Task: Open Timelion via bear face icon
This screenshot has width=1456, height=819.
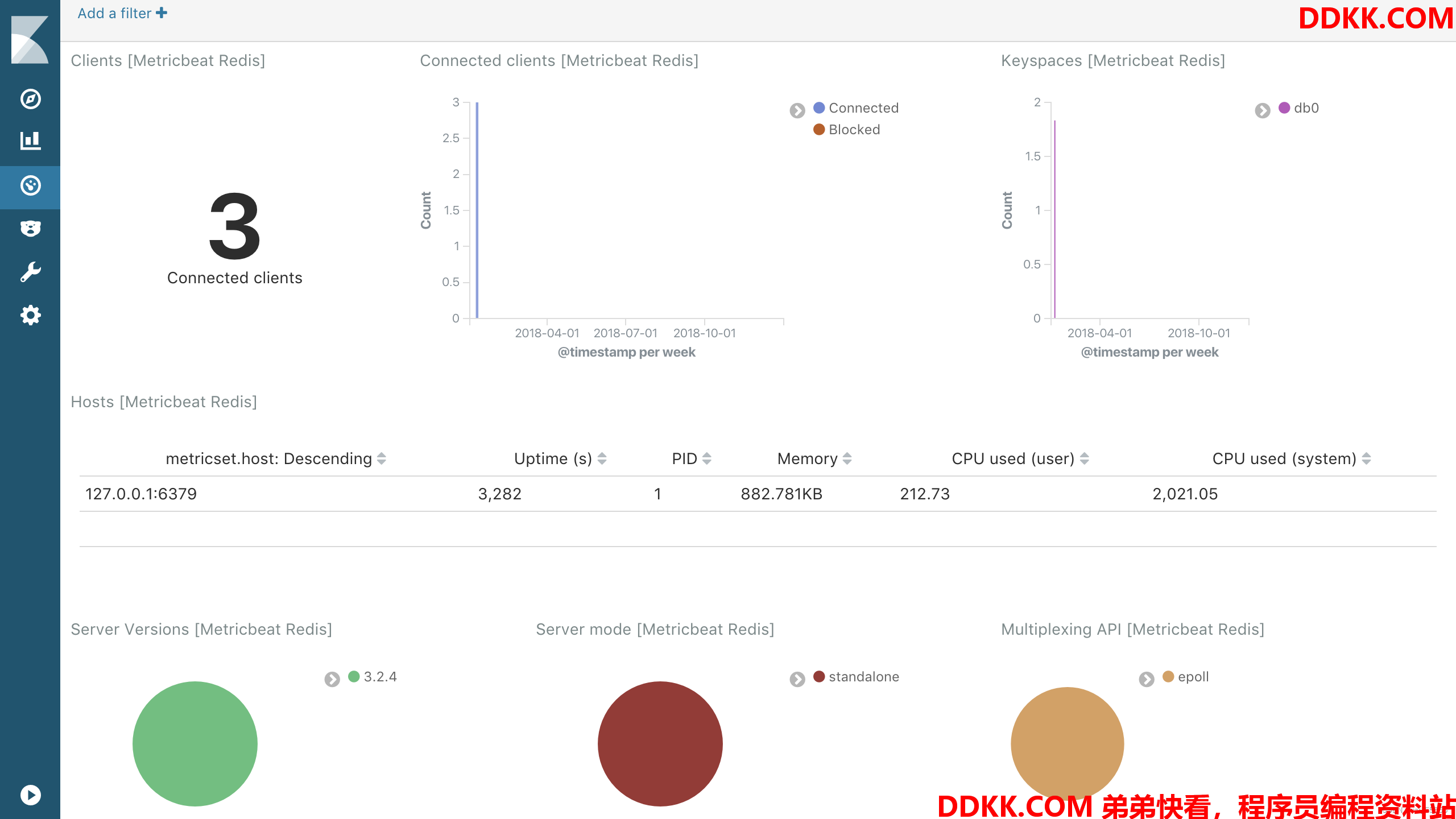Action: 30,229
